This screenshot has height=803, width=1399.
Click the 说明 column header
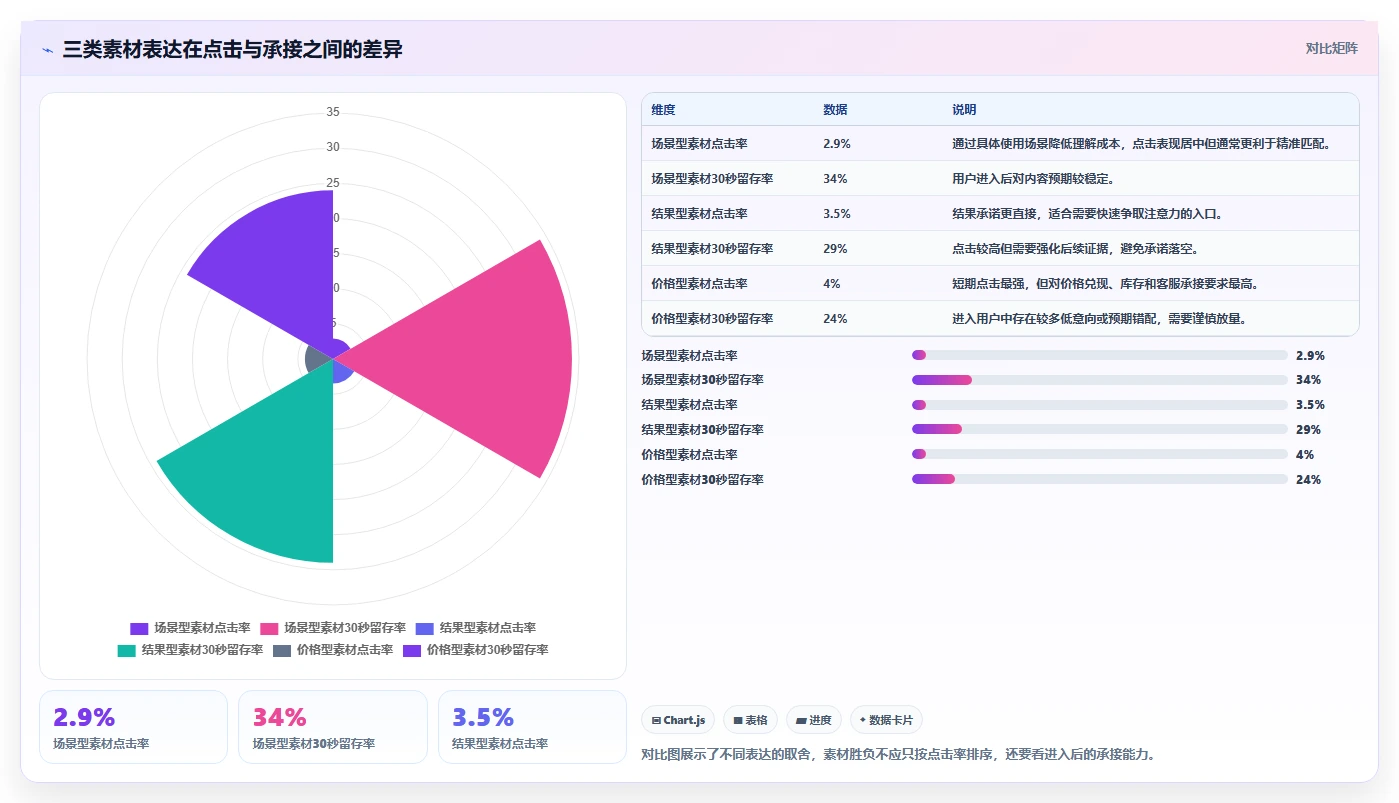964,110
